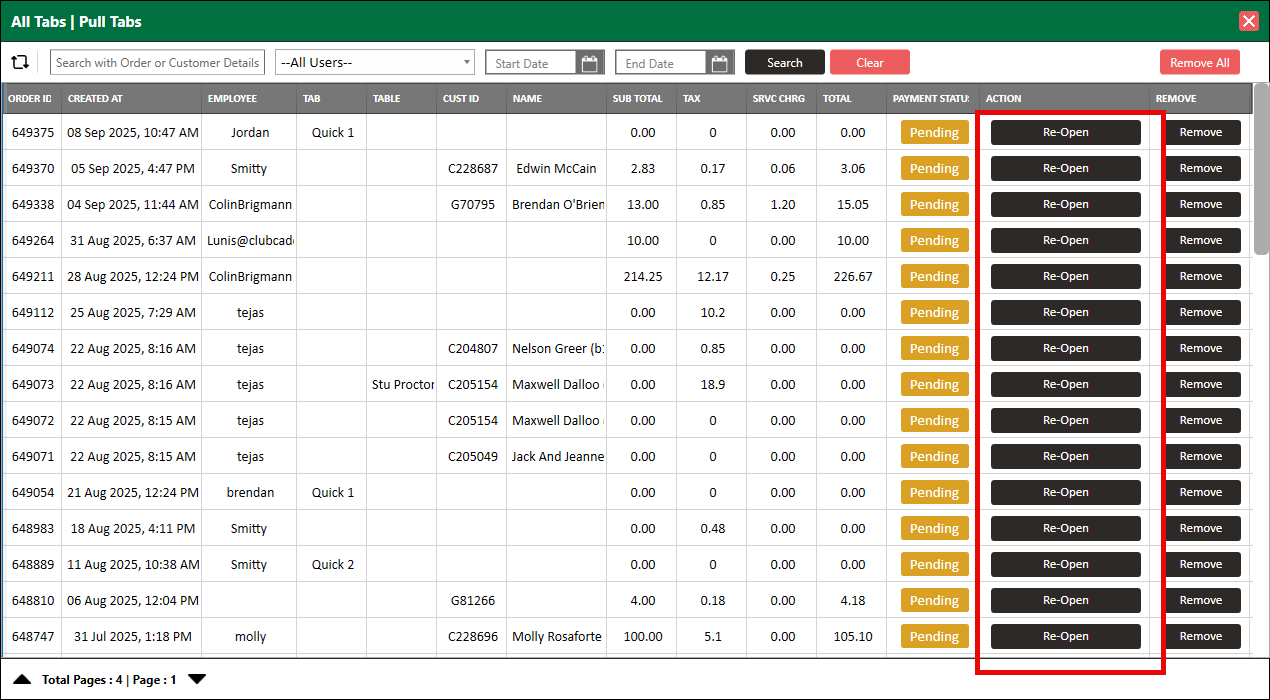1270x700 pixels.
Task: Re-Open order 649338
Action: (x=1066, y=204)
